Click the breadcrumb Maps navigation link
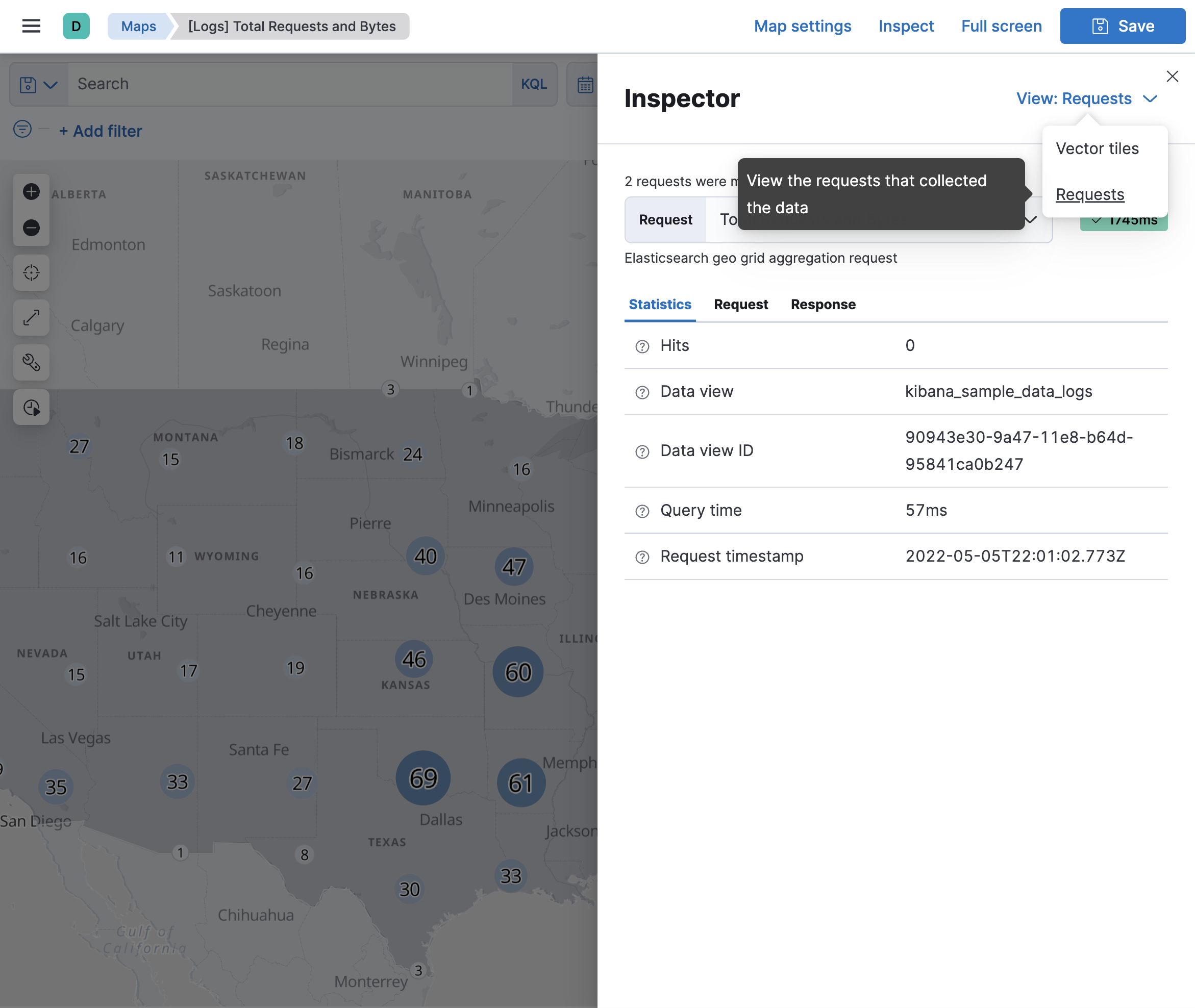The width and height of the screenshot is (1195, 1008). [138, 26]
